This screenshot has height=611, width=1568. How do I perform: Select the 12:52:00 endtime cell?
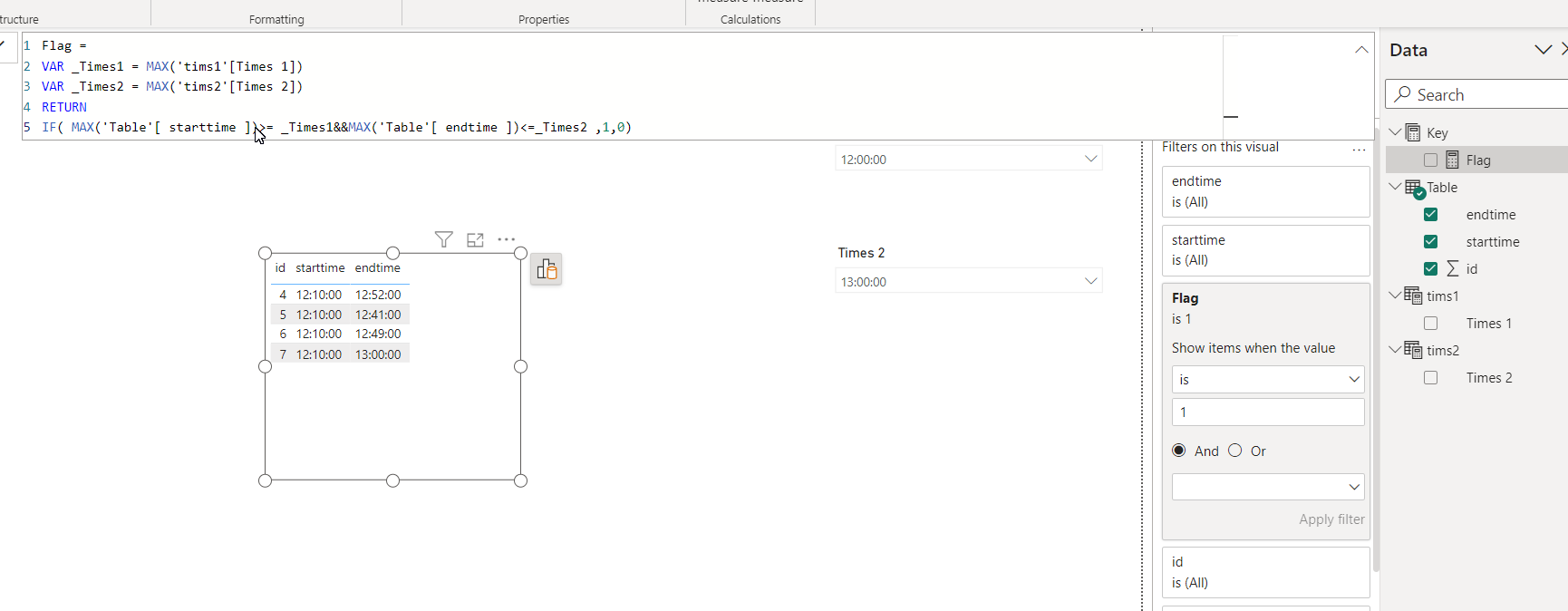[378, 295]
